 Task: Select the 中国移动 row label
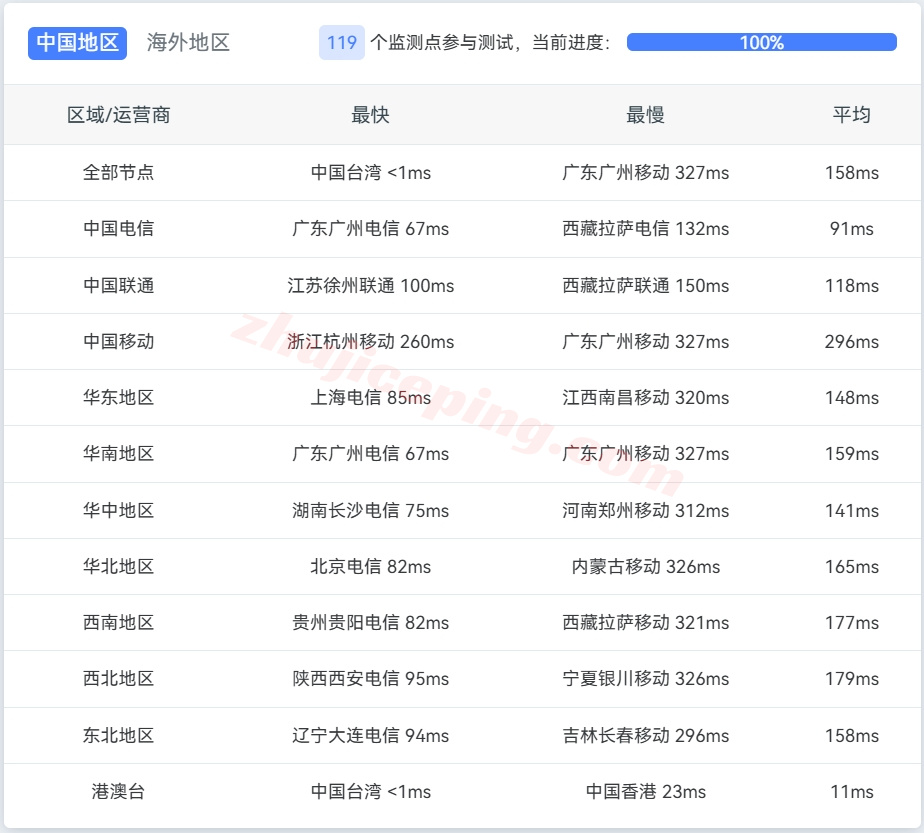click(x=118, y=342)
